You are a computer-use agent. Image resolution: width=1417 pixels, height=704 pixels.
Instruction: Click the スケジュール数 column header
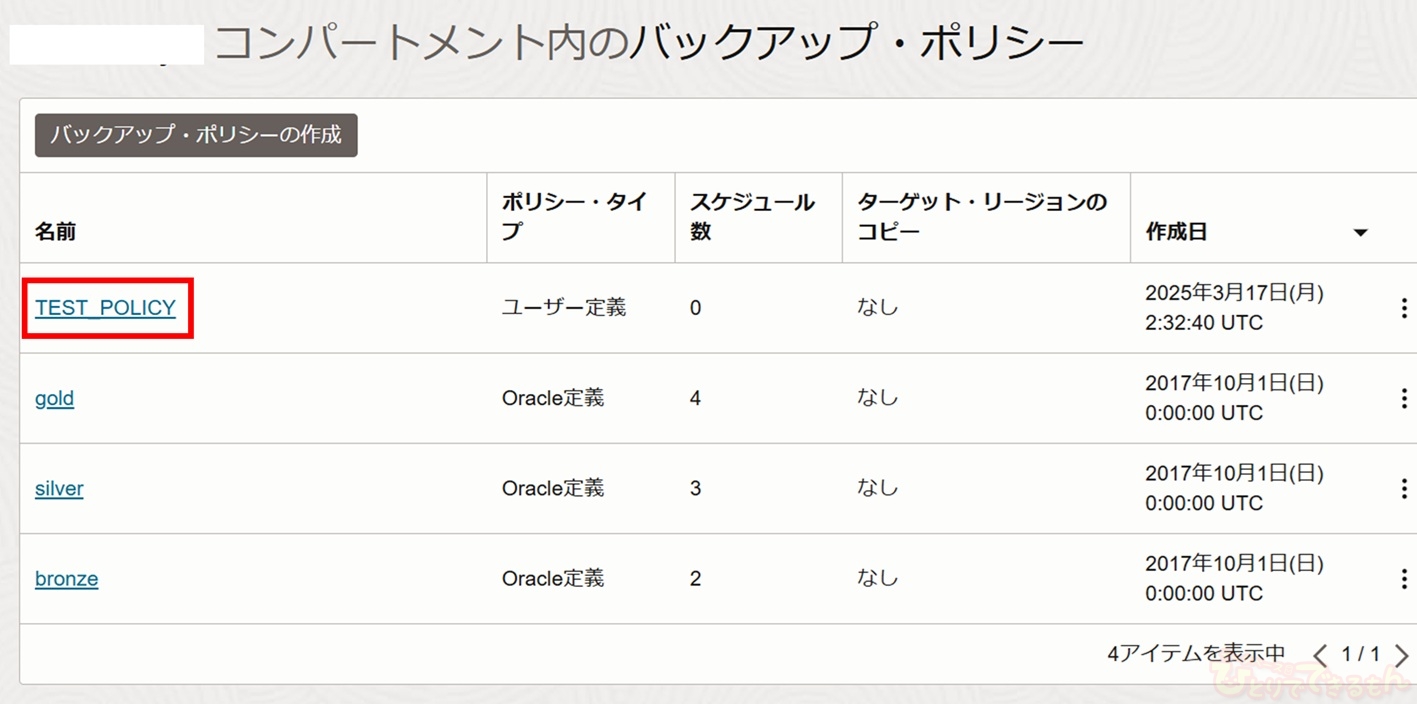point(752,217)
